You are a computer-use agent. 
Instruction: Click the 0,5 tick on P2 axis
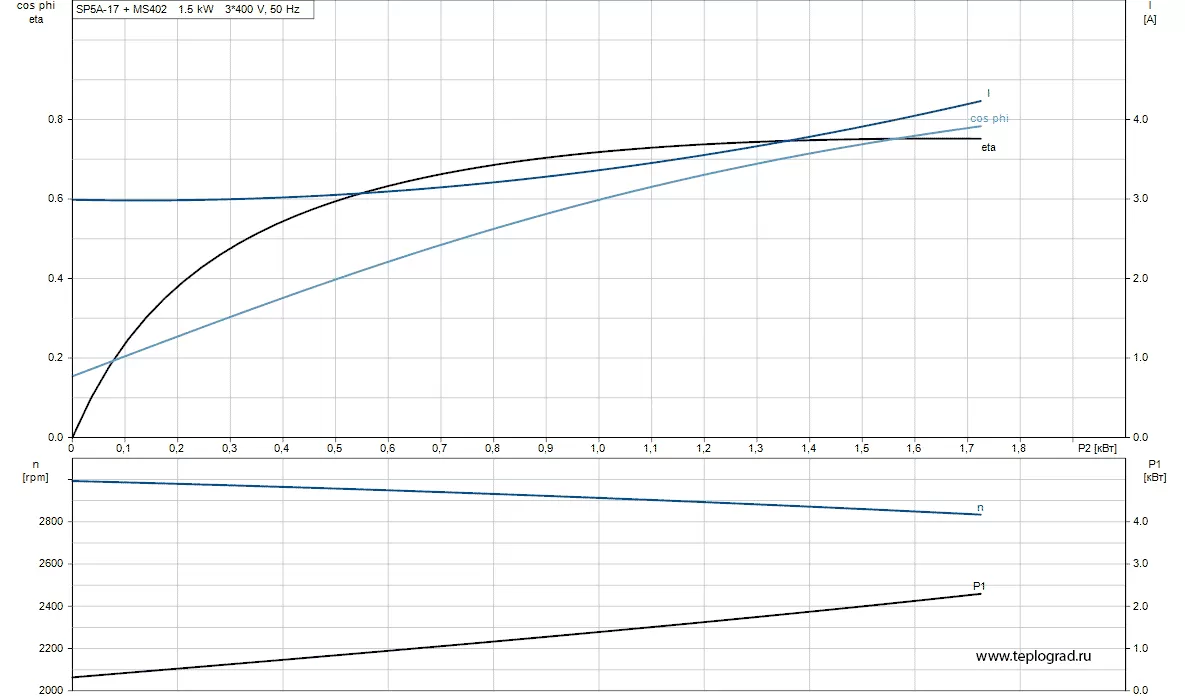tap(335, 448)
